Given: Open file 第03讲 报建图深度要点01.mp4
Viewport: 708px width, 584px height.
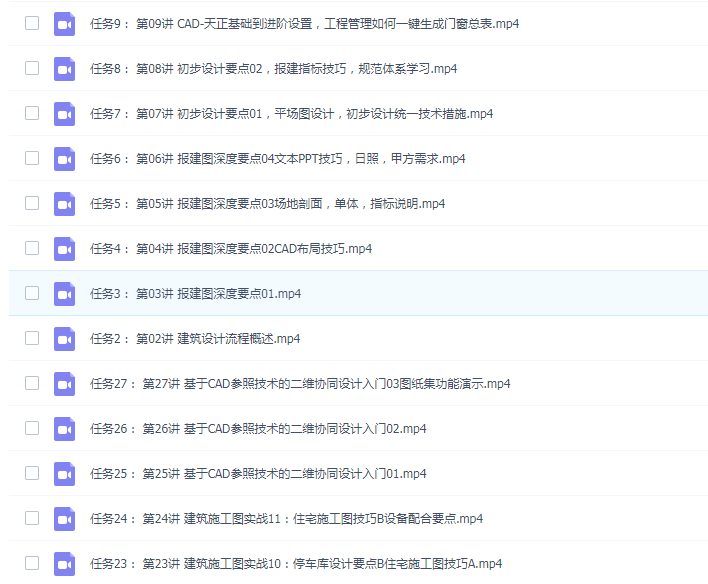Looking at the screenshot, I should tap(196, 294).
